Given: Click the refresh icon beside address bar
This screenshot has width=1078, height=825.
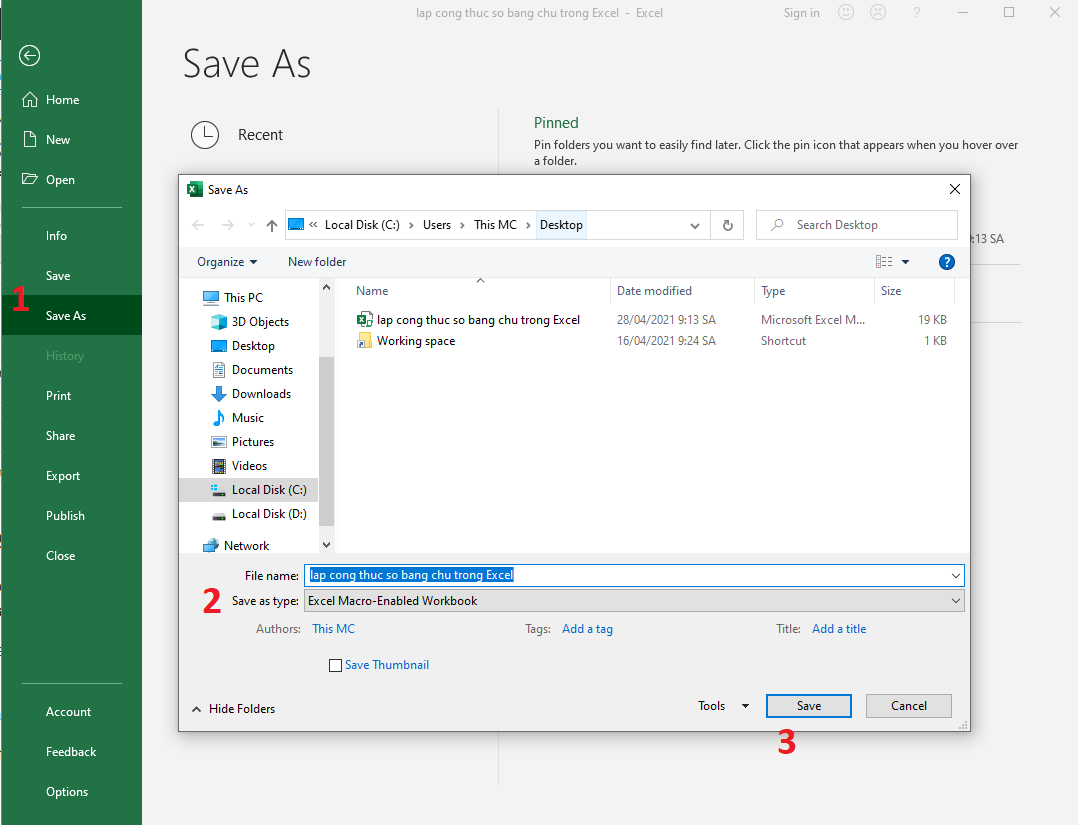Looking at the screenshot, I should coord(727,226).
